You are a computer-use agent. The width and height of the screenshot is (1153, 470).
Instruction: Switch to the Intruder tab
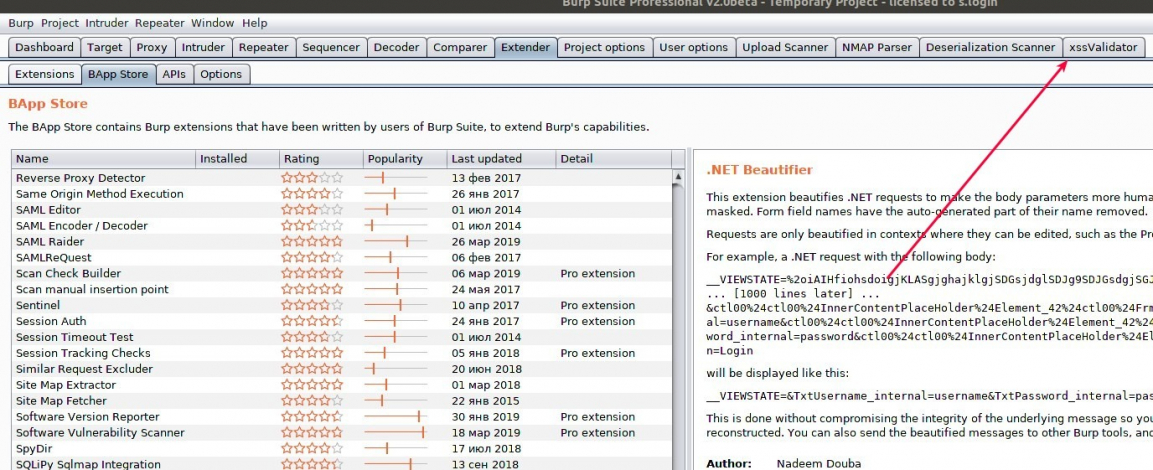[203, 47]
